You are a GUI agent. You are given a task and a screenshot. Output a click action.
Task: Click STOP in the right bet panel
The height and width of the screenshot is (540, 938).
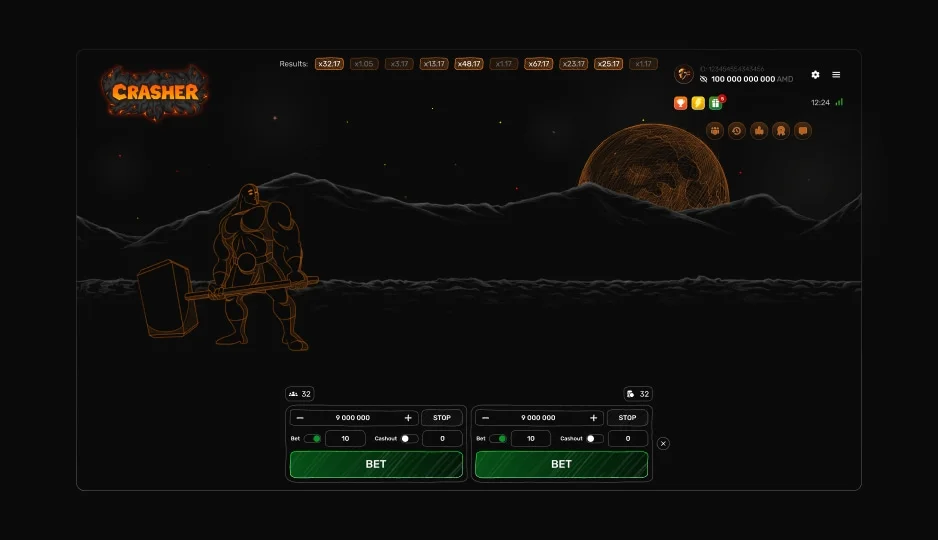(627, 418)
